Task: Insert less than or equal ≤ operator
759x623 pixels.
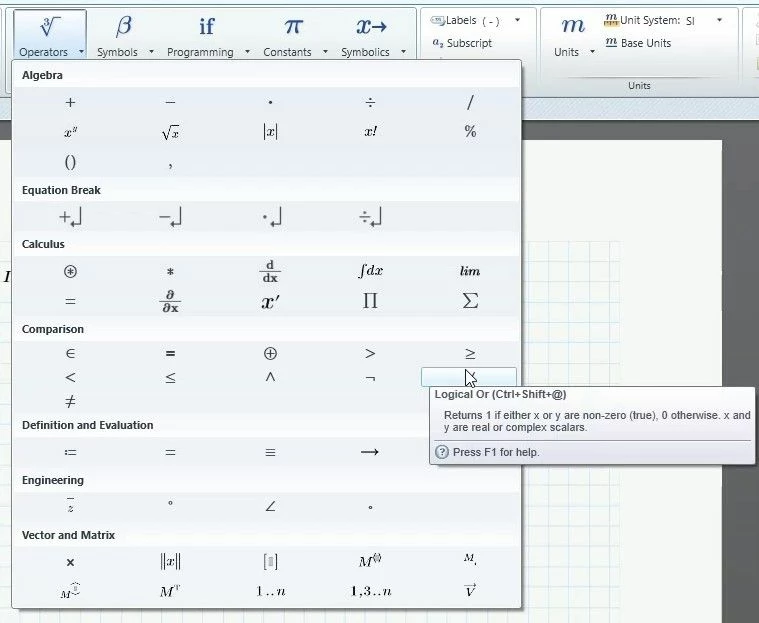Action: pos(170,378)
